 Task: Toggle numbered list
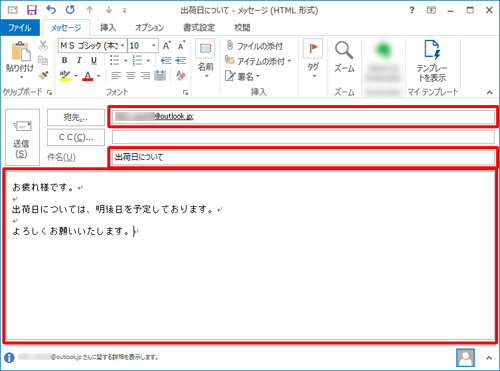tap(137, 60)
